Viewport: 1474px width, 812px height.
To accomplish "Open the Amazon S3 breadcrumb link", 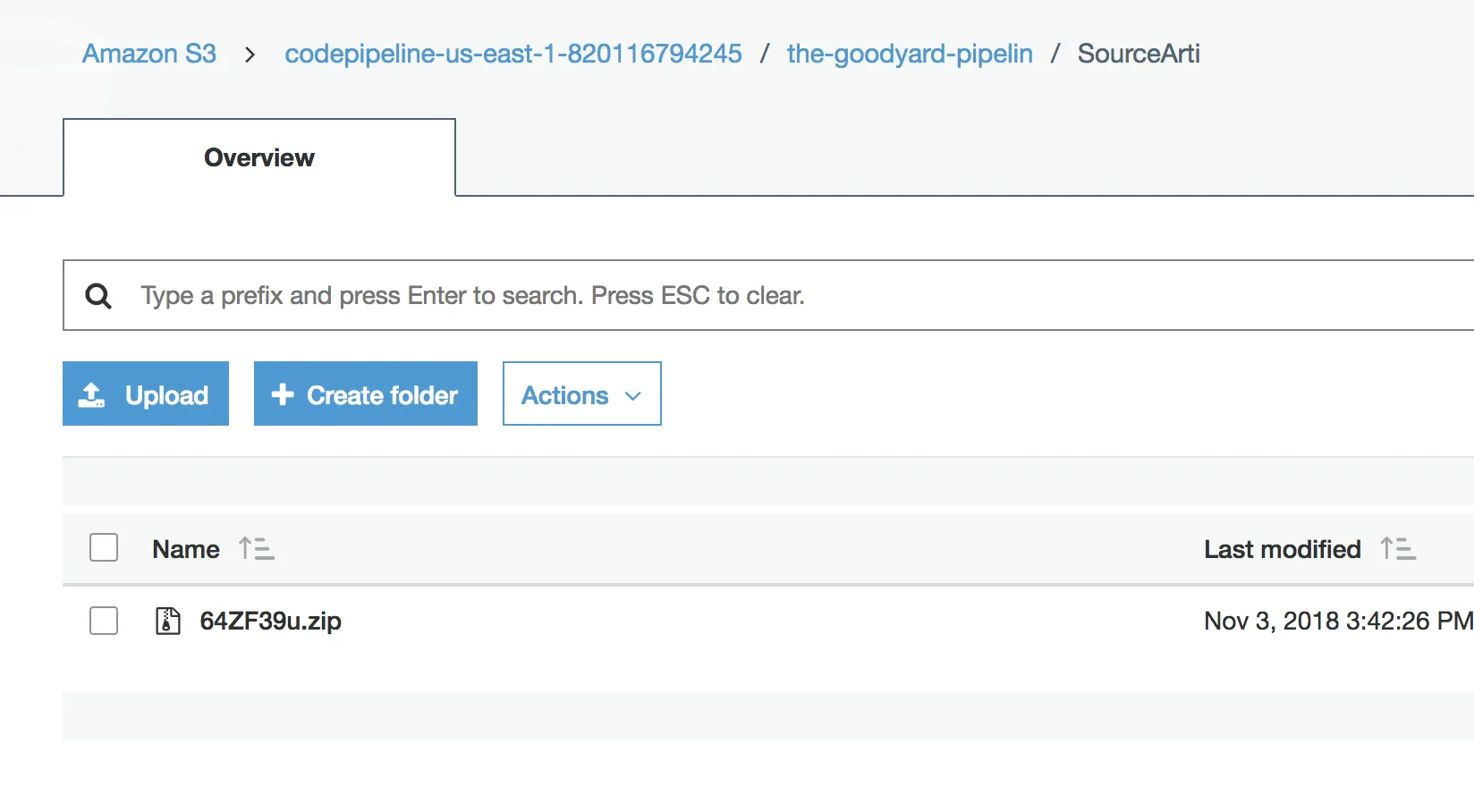I will coord(149,54).
